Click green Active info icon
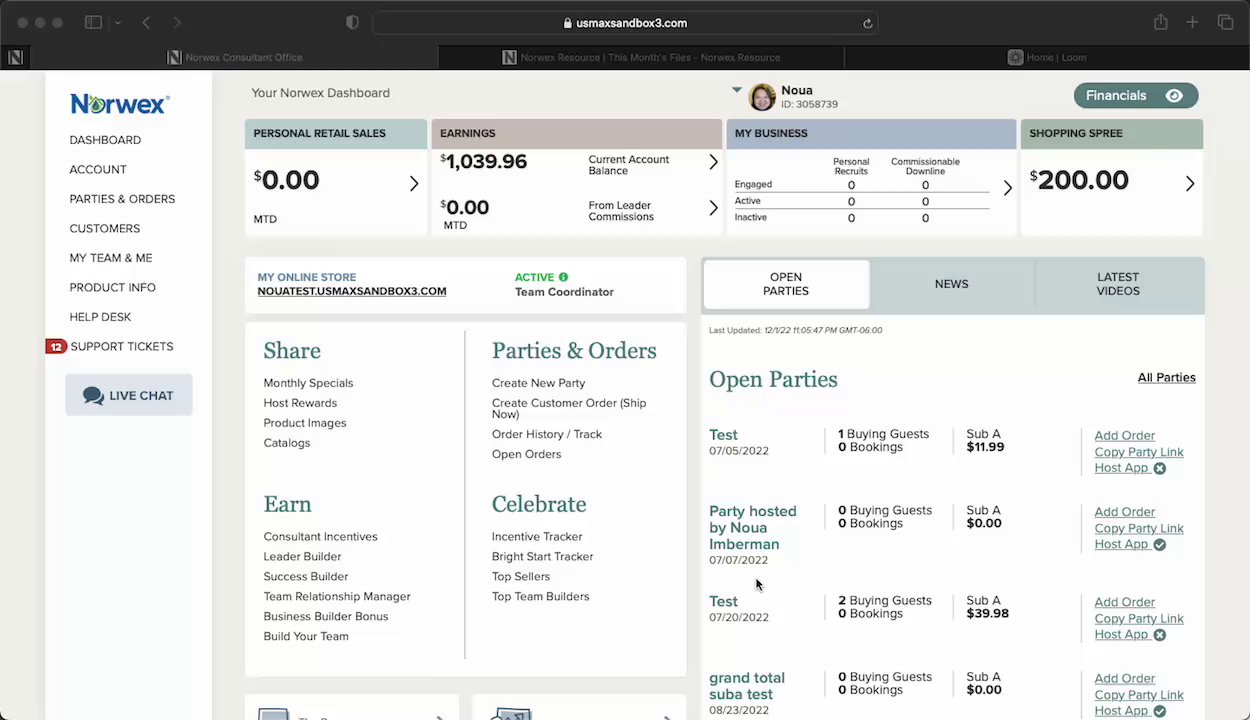1250x720 pixels. (563, 277)
